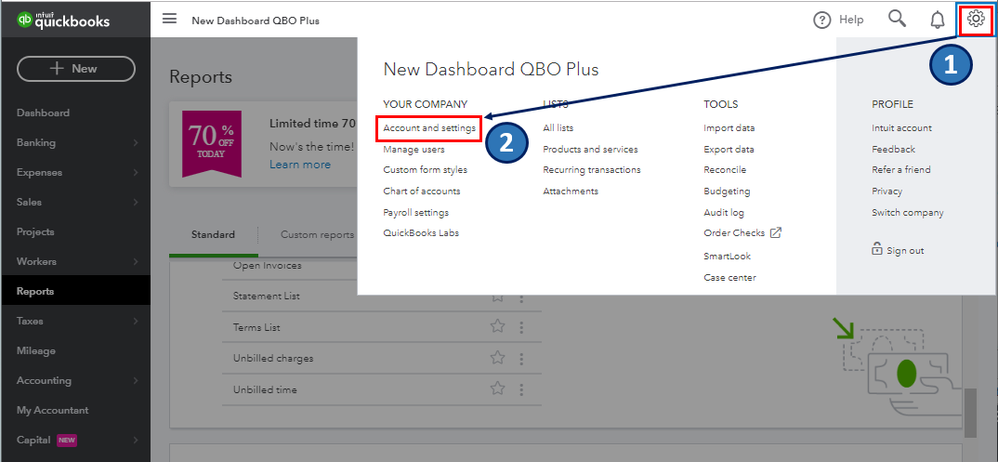This screenshot has width=998, height=462.
Task: Toggle the hamburger navigation menu icon
Action: click(169, 19)
